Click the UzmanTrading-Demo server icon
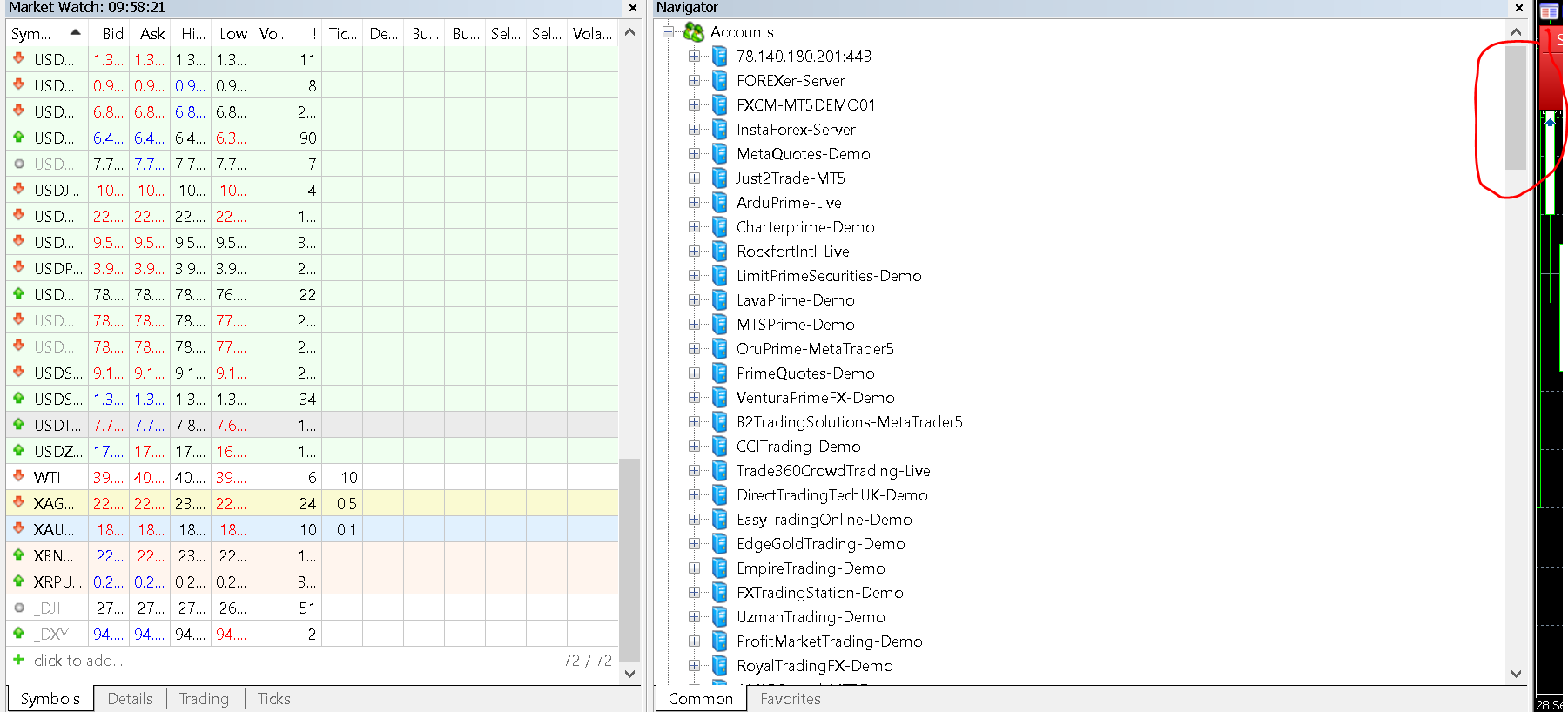This screenshot has height=712, width=1568. (719, 617)
